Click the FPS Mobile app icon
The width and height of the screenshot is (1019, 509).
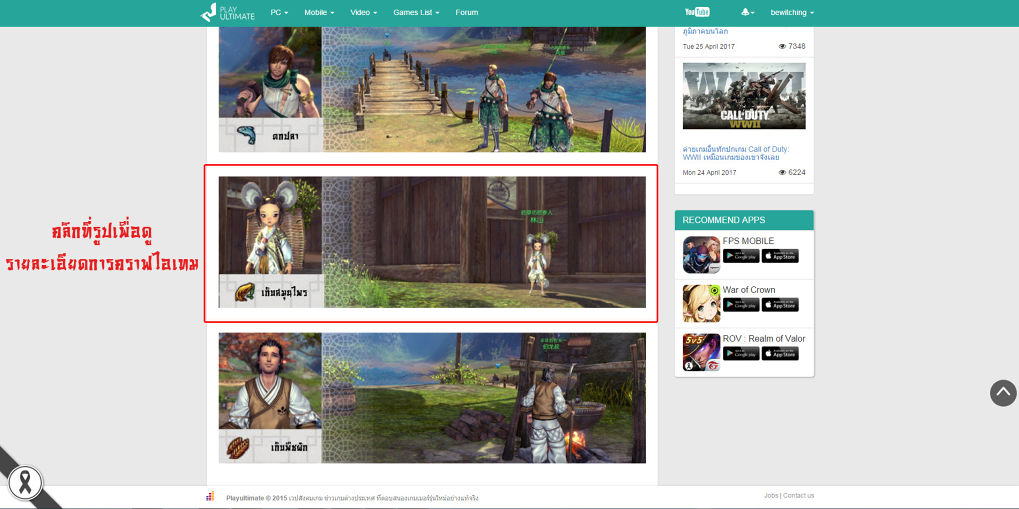701,255
